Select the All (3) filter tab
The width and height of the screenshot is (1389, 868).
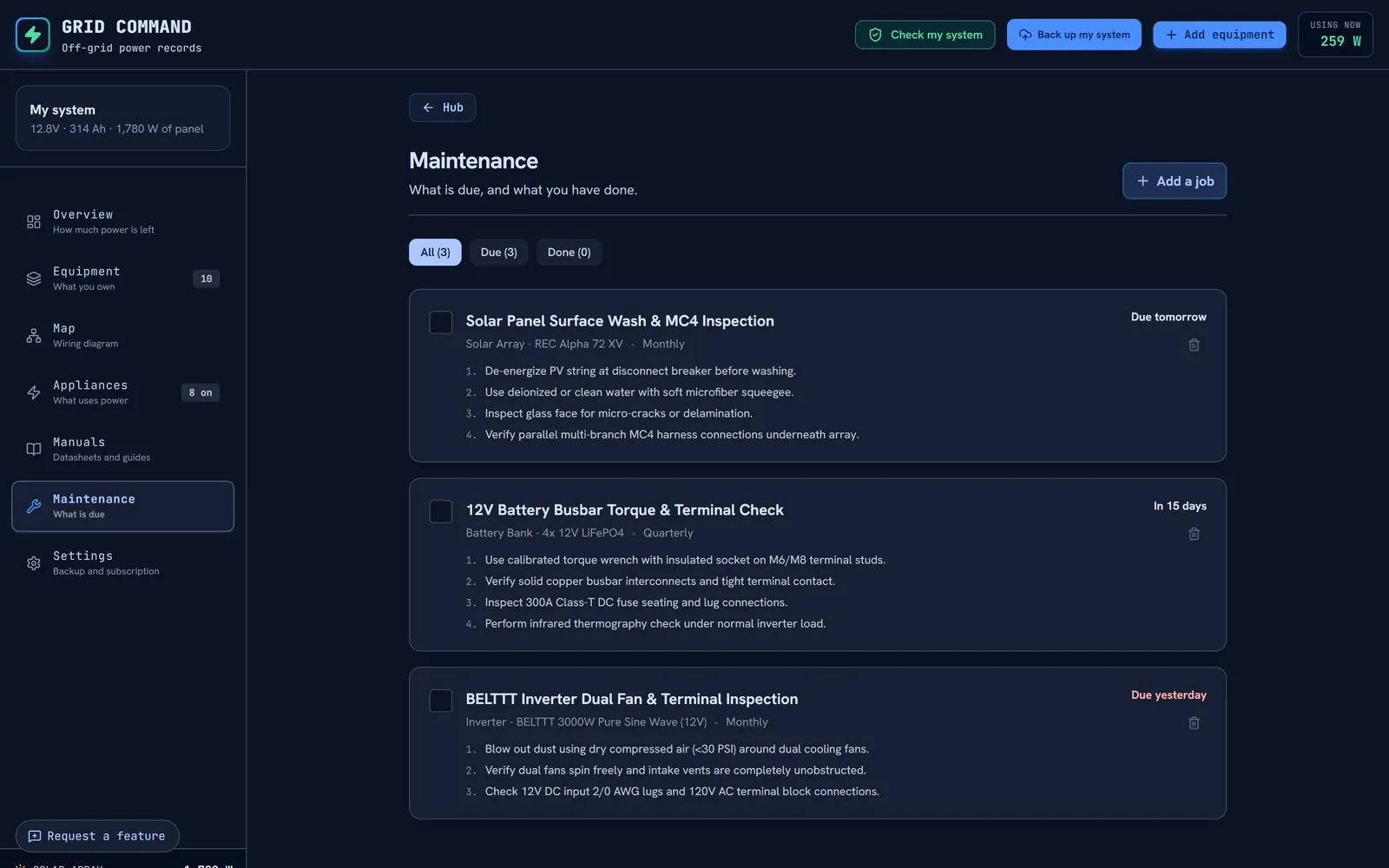pos(435,252)
